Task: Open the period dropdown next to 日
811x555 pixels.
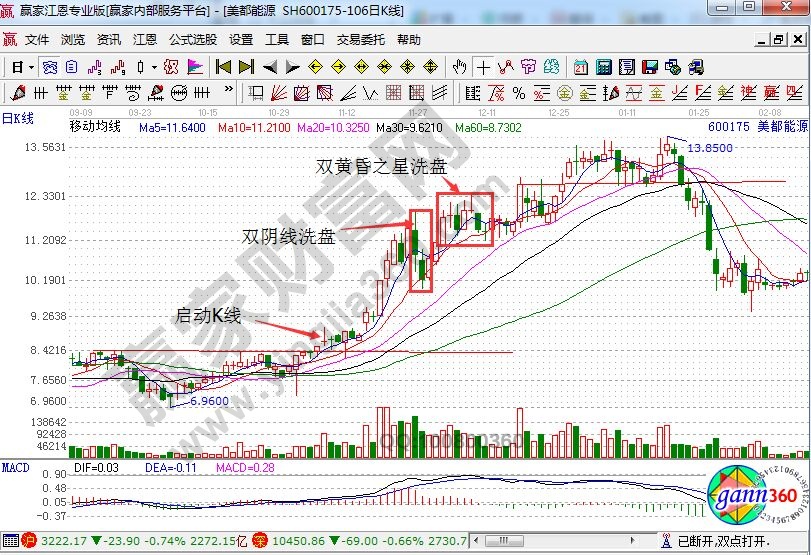Action: coord(32,67)
